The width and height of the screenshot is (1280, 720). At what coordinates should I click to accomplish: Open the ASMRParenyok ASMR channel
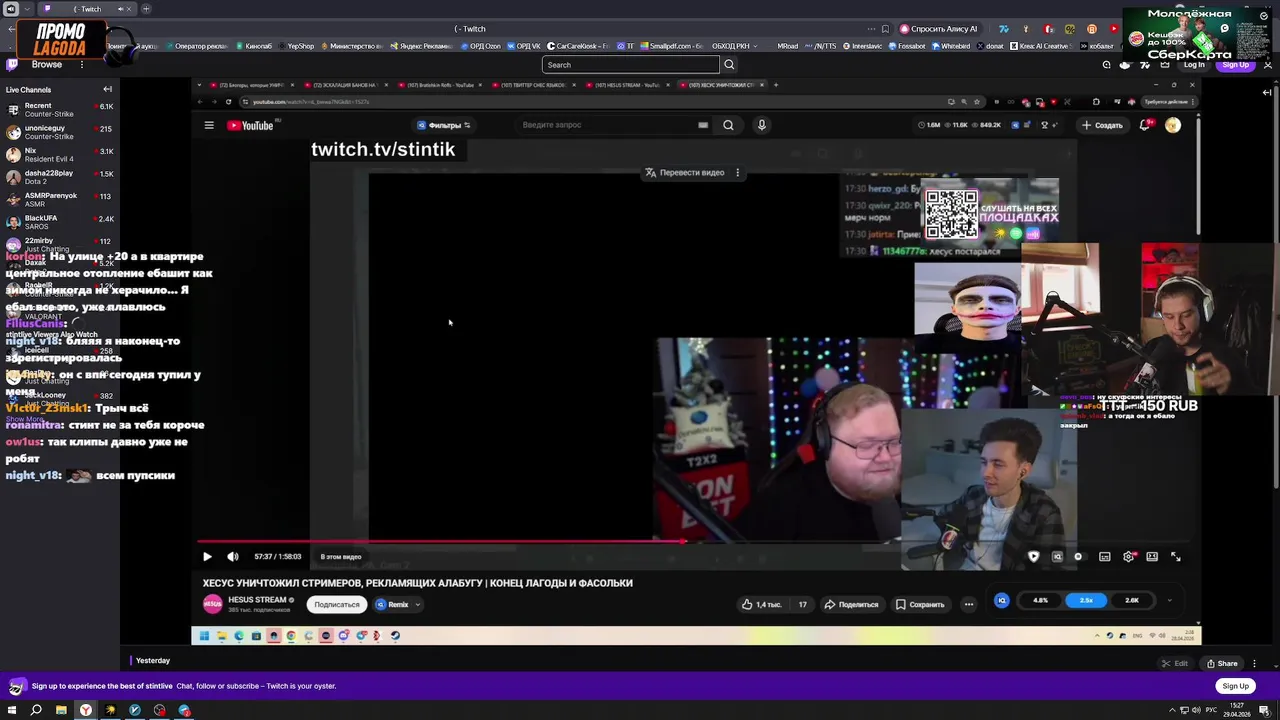coord(58,199)
